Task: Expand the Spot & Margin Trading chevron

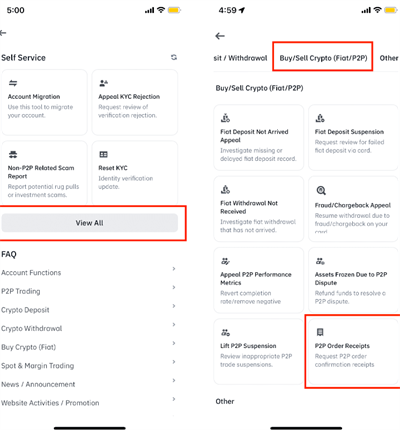Action: [174, 362]
